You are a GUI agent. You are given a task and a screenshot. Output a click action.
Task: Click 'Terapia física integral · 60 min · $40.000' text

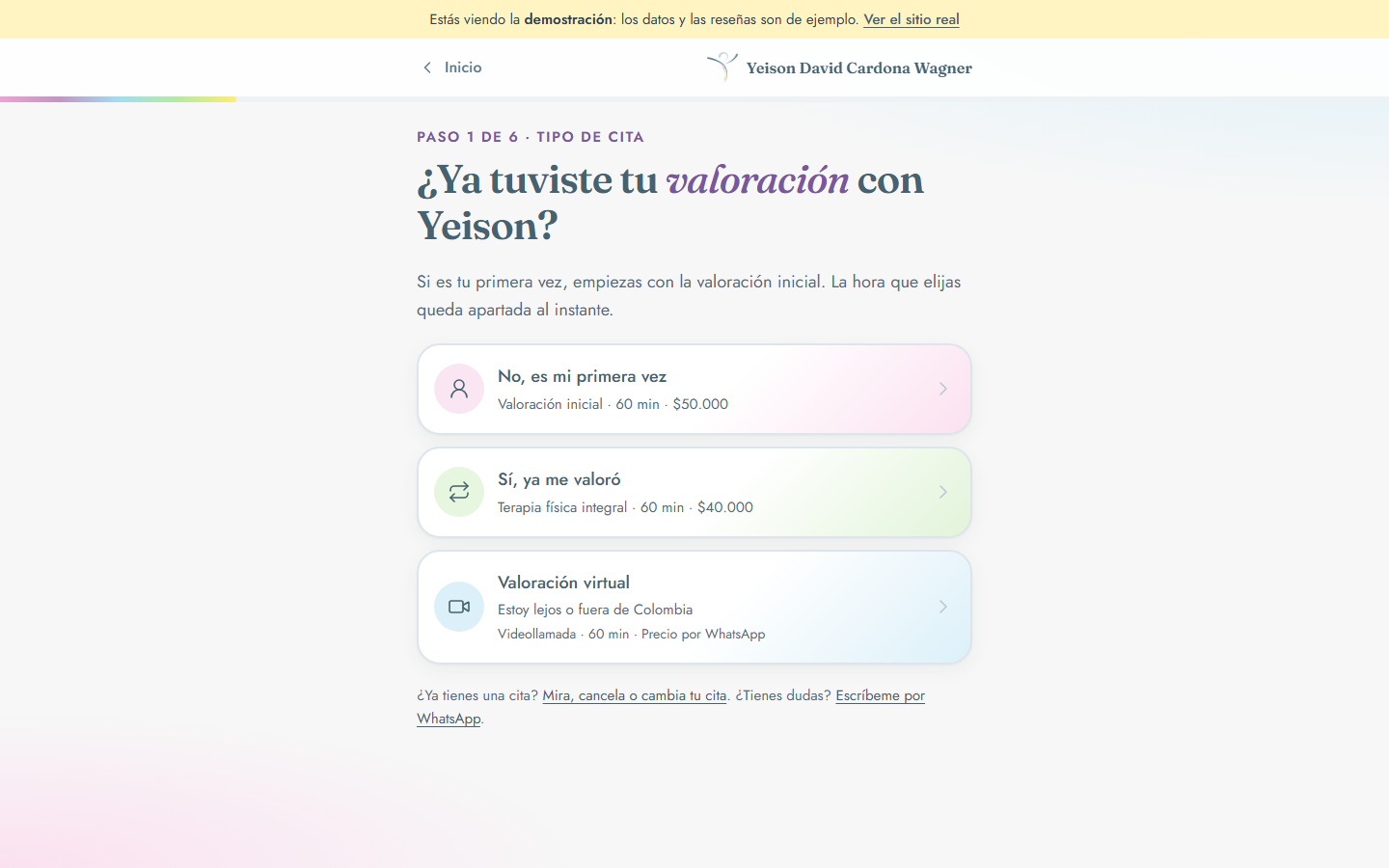coord(625,507)
